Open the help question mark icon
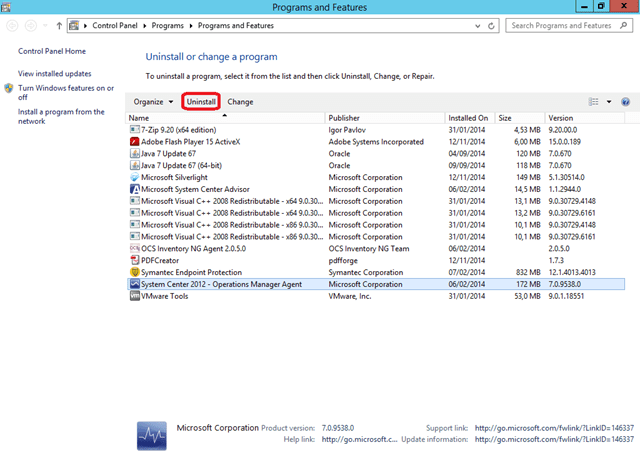This screenshot has height=455, width=640. tap(625, 102)
